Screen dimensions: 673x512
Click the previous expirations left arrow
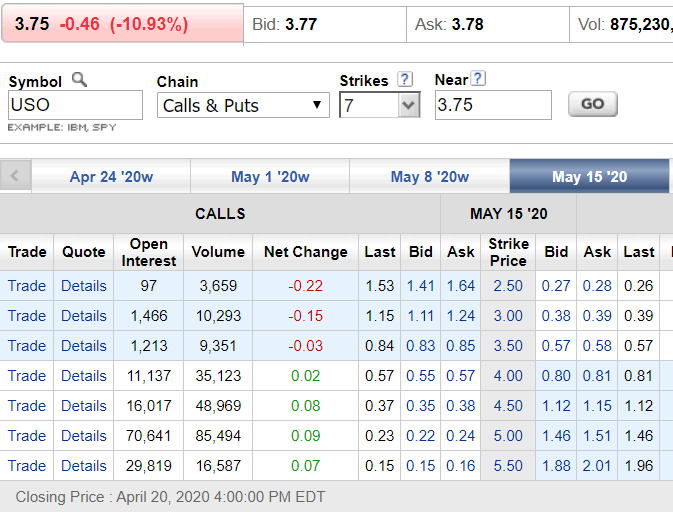coord(15,177)
